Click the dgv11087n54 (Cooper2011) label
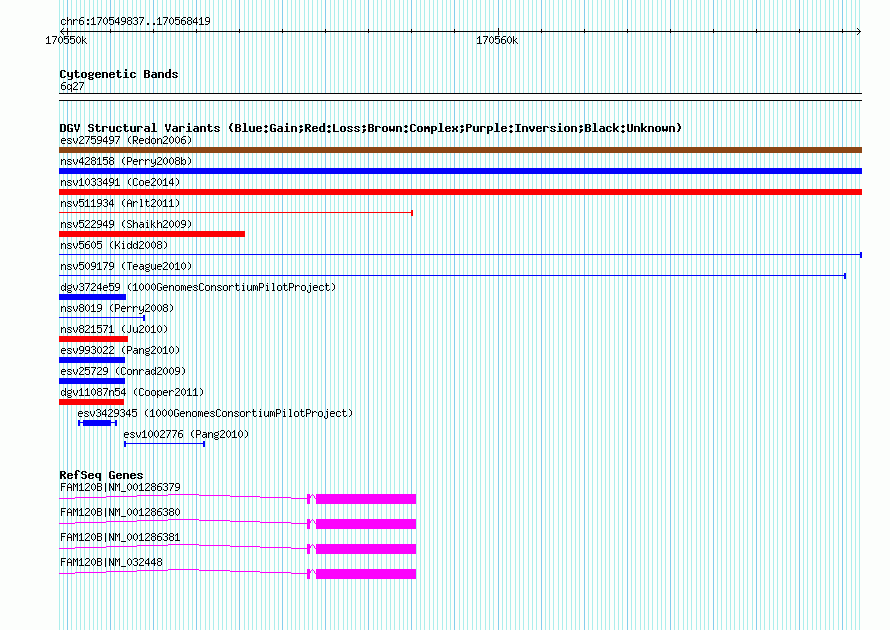This screenshot has height=630, width=890. 132,392
